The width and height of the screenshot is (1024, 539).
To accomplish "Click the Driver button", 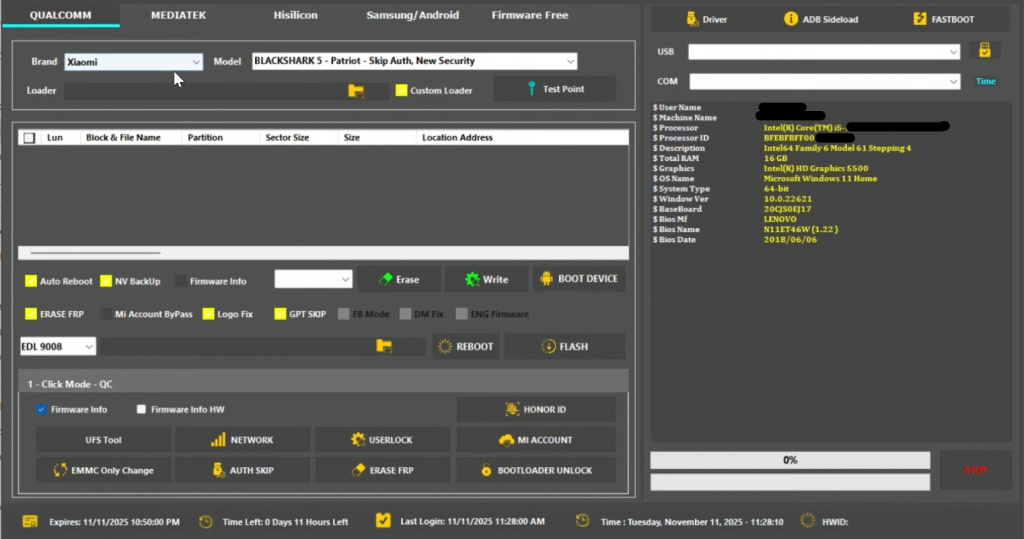I will tap(707, 20).
